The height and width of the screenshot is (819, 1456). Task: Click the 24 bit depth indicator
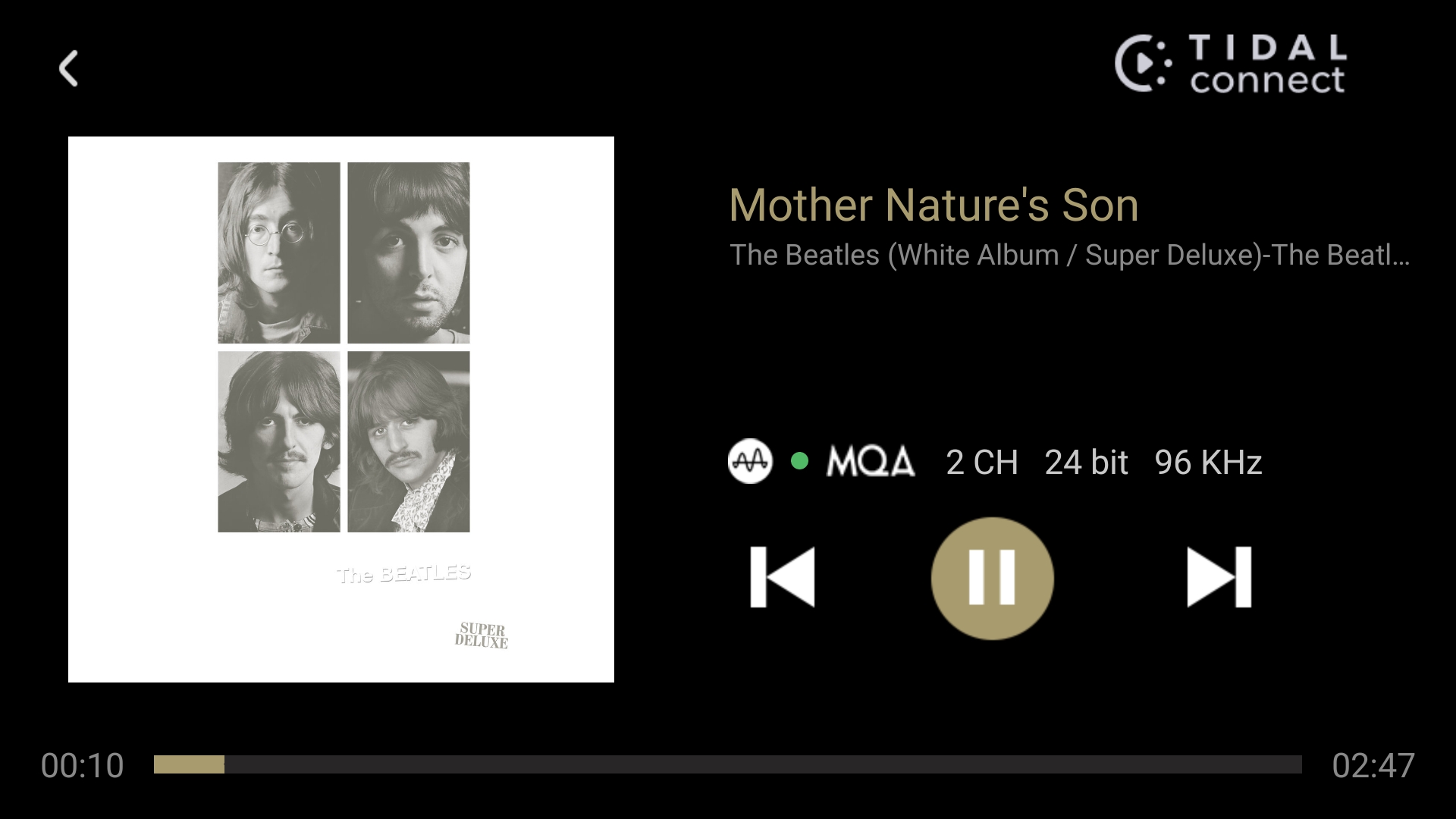pos(1087,463)
